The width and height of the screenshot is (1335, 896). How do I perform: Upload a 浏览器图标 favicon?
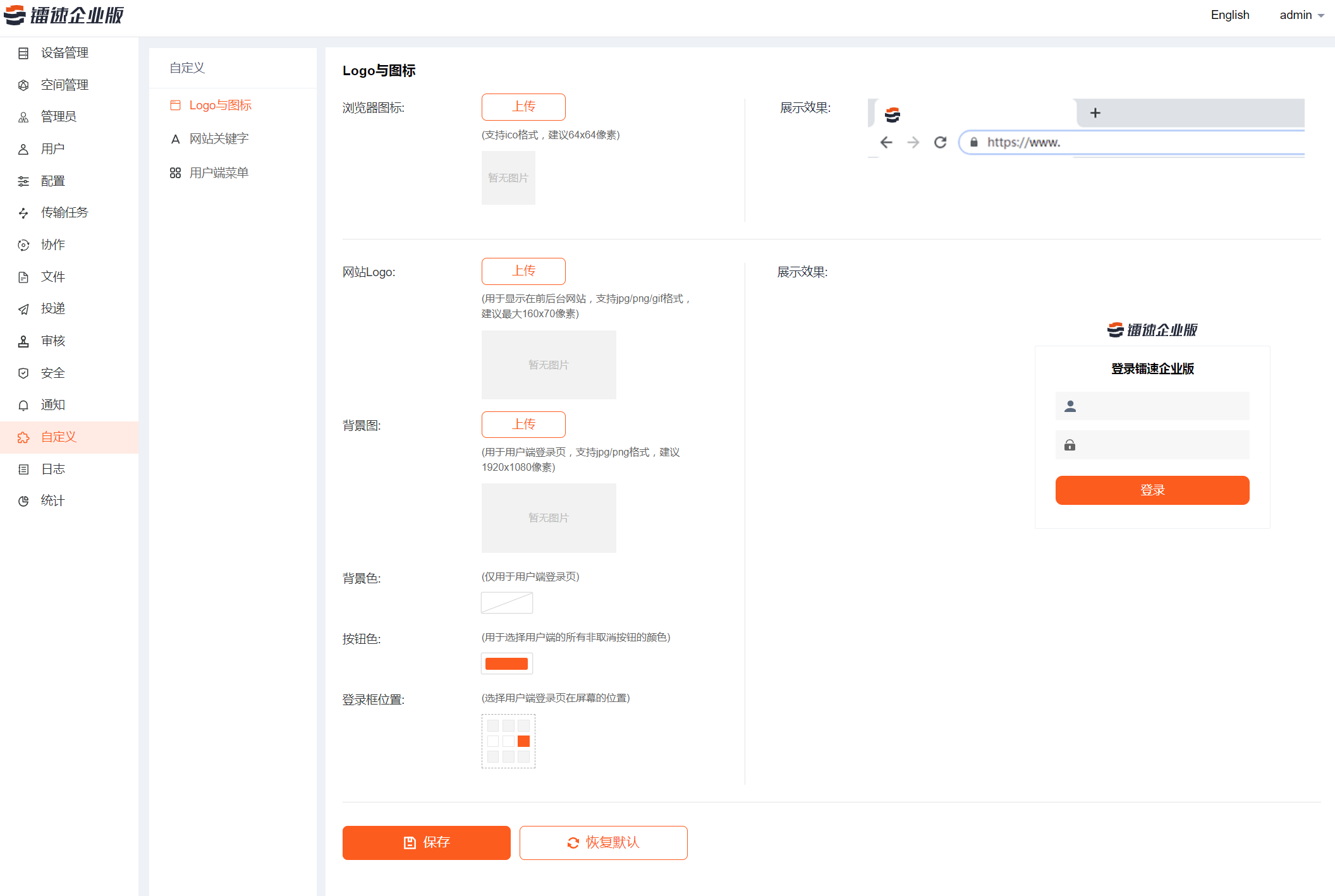click(523, 107)
